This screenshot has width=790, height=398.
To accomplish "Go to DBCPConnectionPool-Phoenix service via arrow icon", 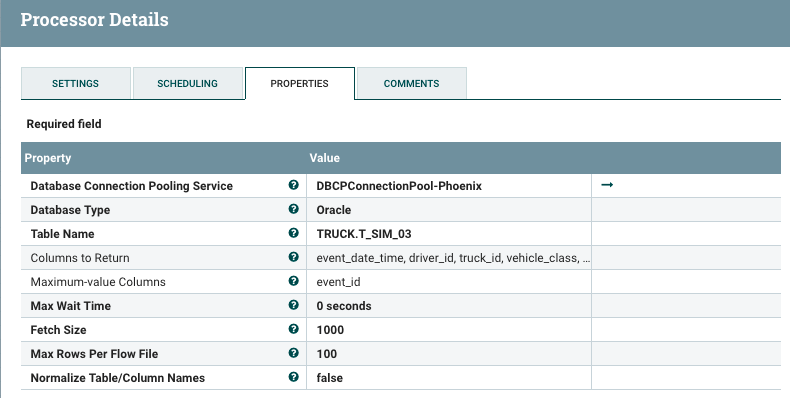I will tap(607, 185).
